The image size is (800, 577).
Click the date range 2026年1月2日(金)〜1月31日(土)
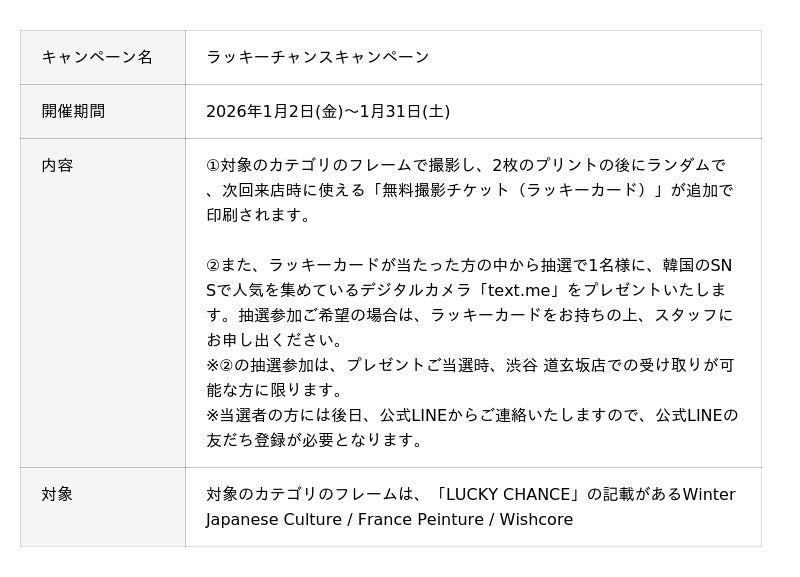pyautogui.click(x=327, y=111)
